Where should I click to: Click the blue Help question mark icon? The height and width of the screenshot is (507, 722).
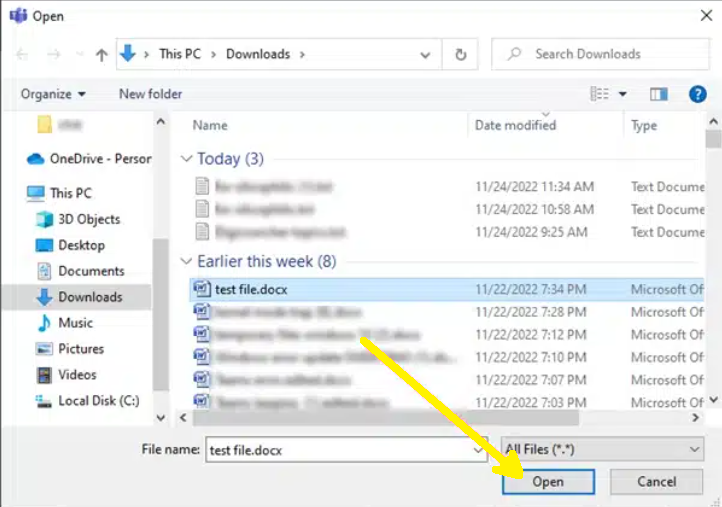[x=698, y=94]
